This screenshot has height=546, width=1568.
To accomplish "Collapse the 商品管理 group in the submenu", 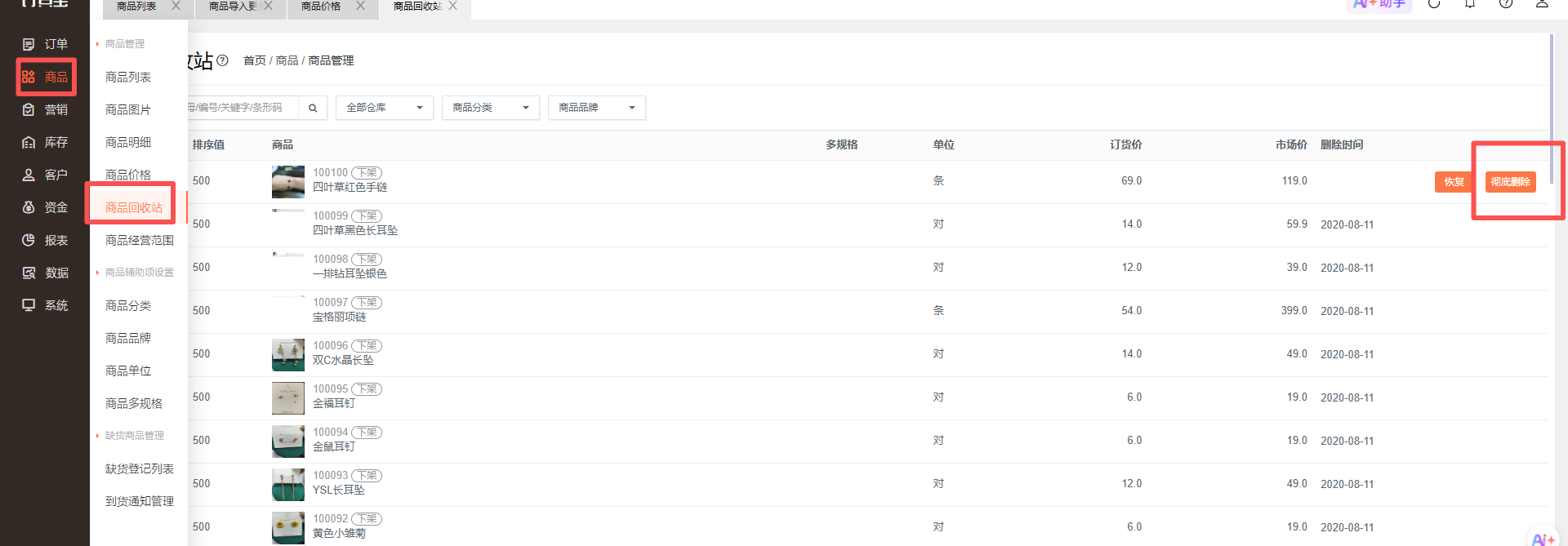I will click(x=121, y=44).
